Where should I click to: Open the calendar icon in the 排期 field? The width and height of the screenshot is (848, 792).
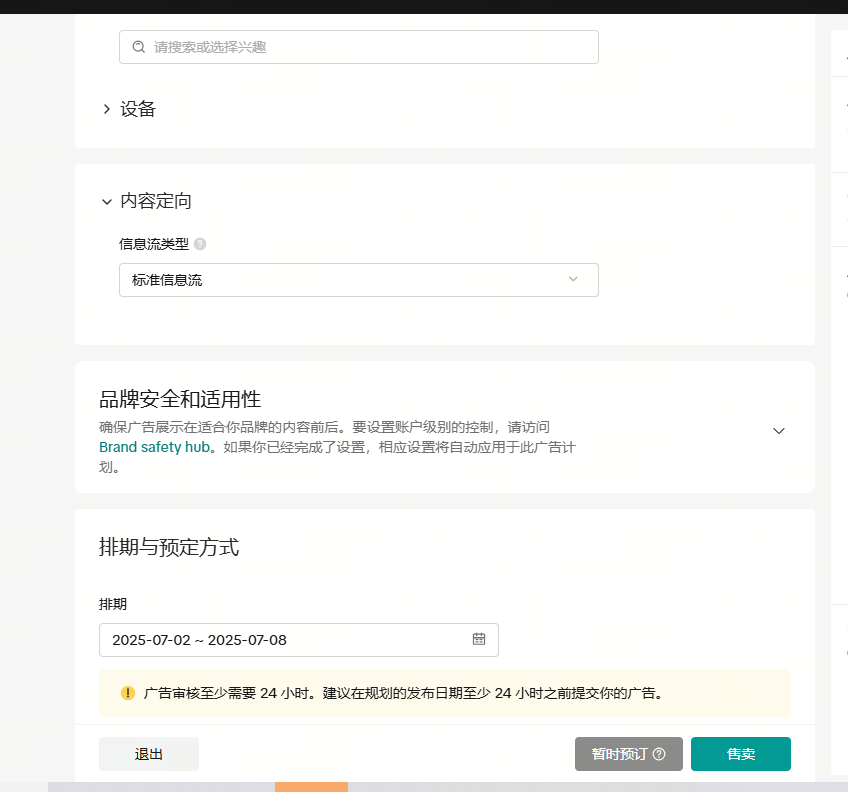pos(479,639)
